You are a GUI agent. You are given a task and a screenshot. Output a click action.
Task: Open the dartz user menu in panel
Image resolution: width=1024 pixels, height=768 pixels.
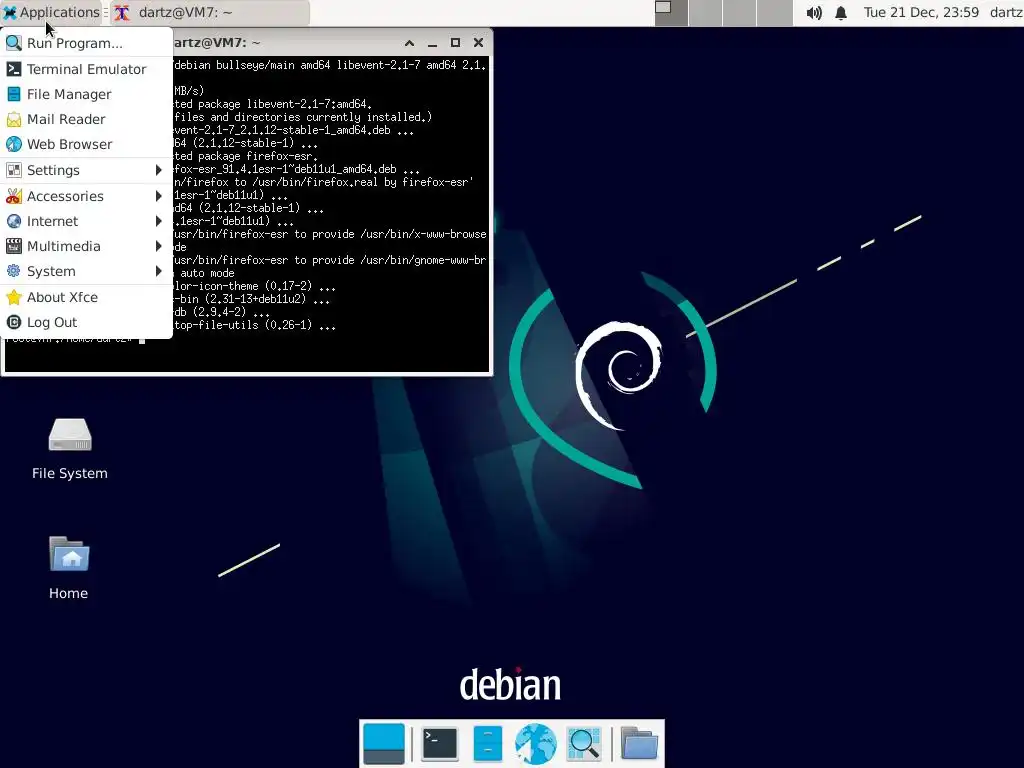click(x=1006, y=12)
